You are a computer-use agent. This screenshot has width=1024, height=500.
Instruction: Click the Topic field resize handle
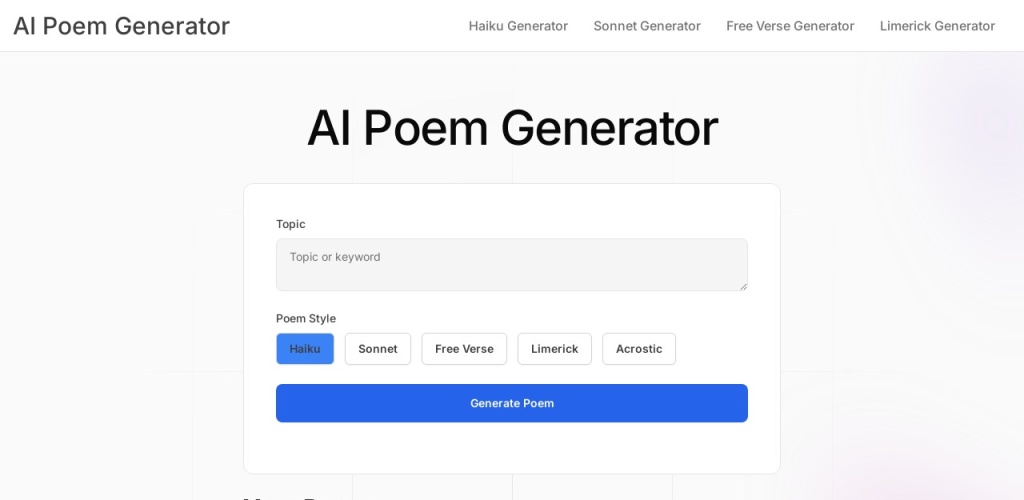(742, 286)
